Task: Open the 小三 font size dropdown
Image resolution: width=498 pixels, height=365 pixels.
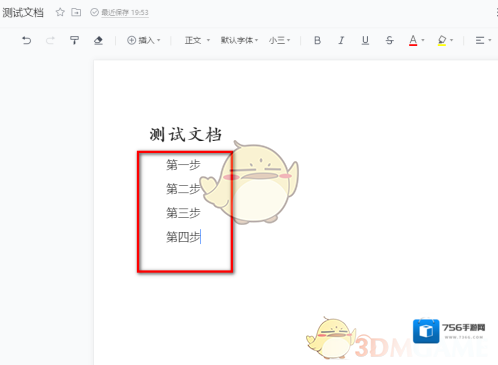Action: point(279,40)
